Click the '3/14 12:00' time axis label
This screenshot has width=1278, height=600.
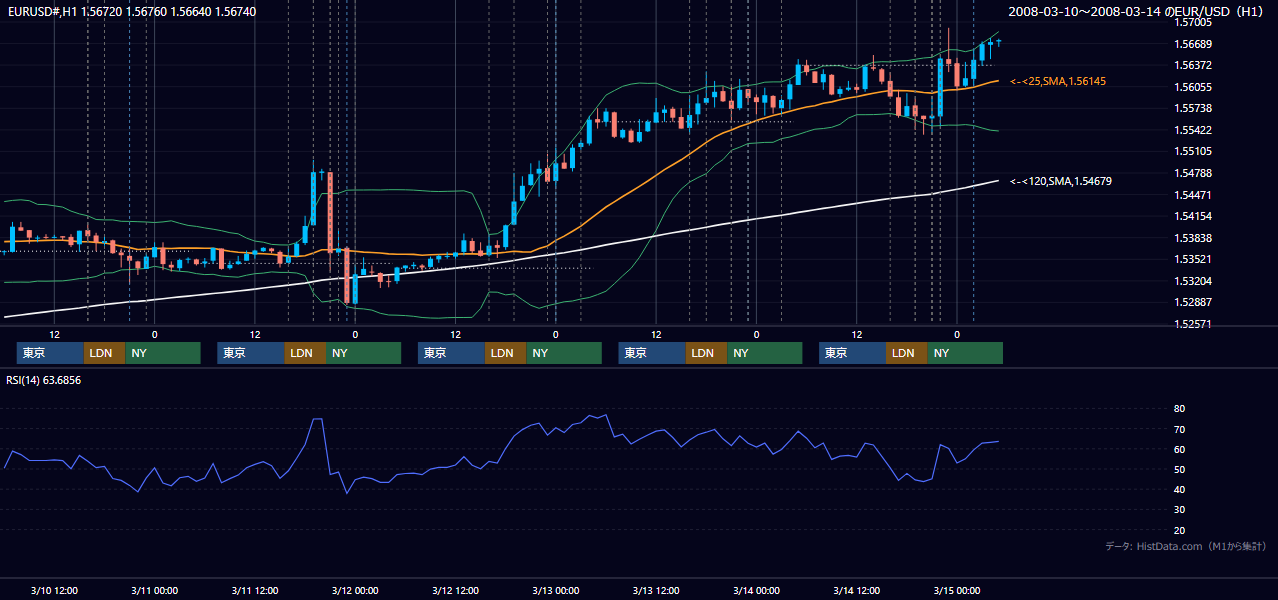pos(857,590)
